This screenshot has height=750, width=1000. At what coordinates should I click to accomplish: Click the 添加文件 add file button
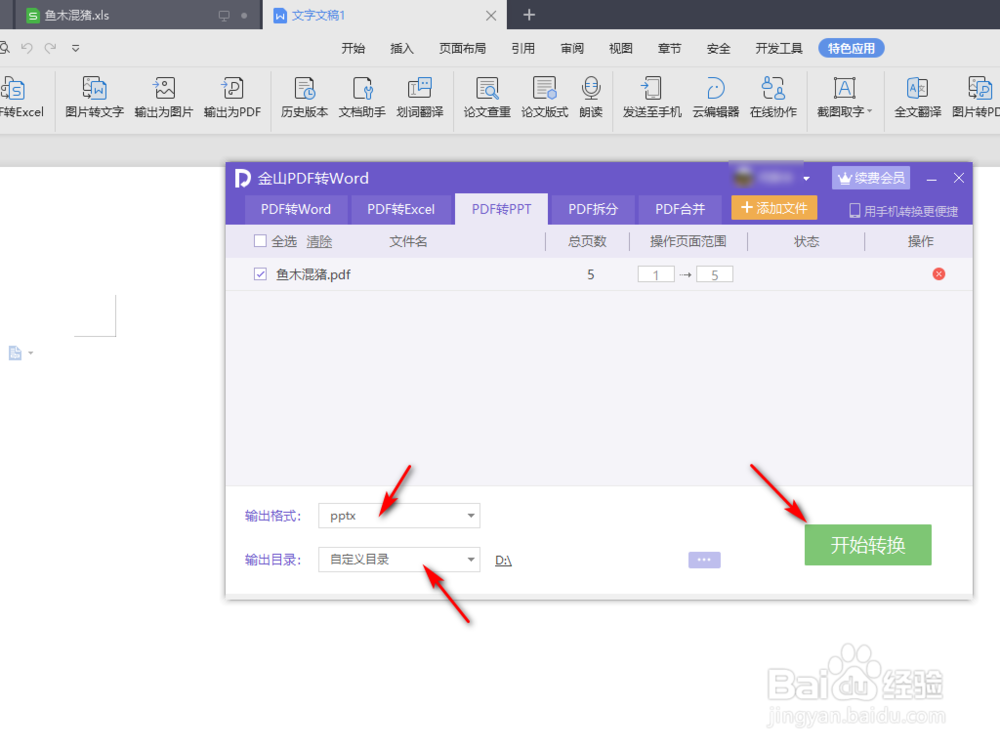pyautogui.click(x=774, y=208)
